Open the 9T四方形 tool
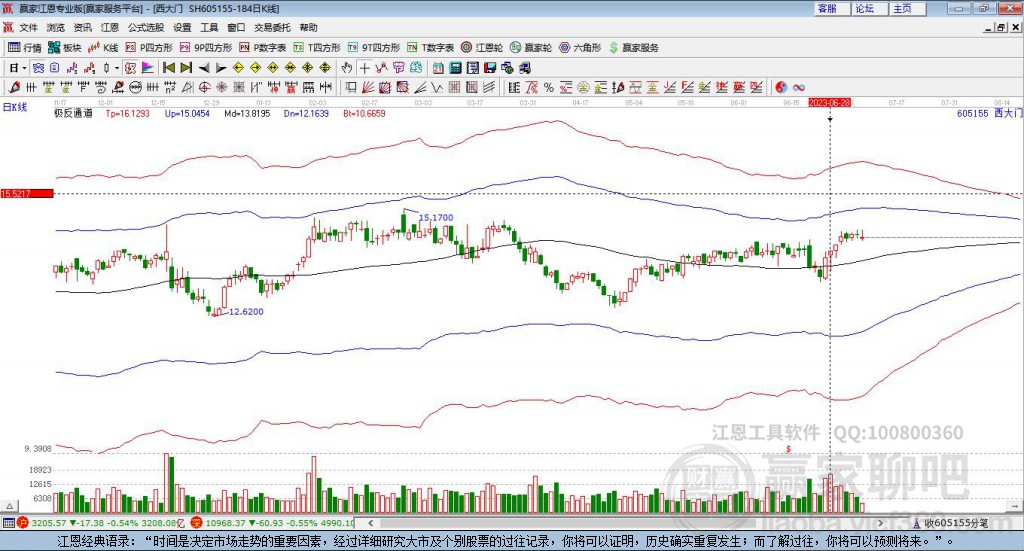The image size is (1024, 551). click(x=374, y=48)
